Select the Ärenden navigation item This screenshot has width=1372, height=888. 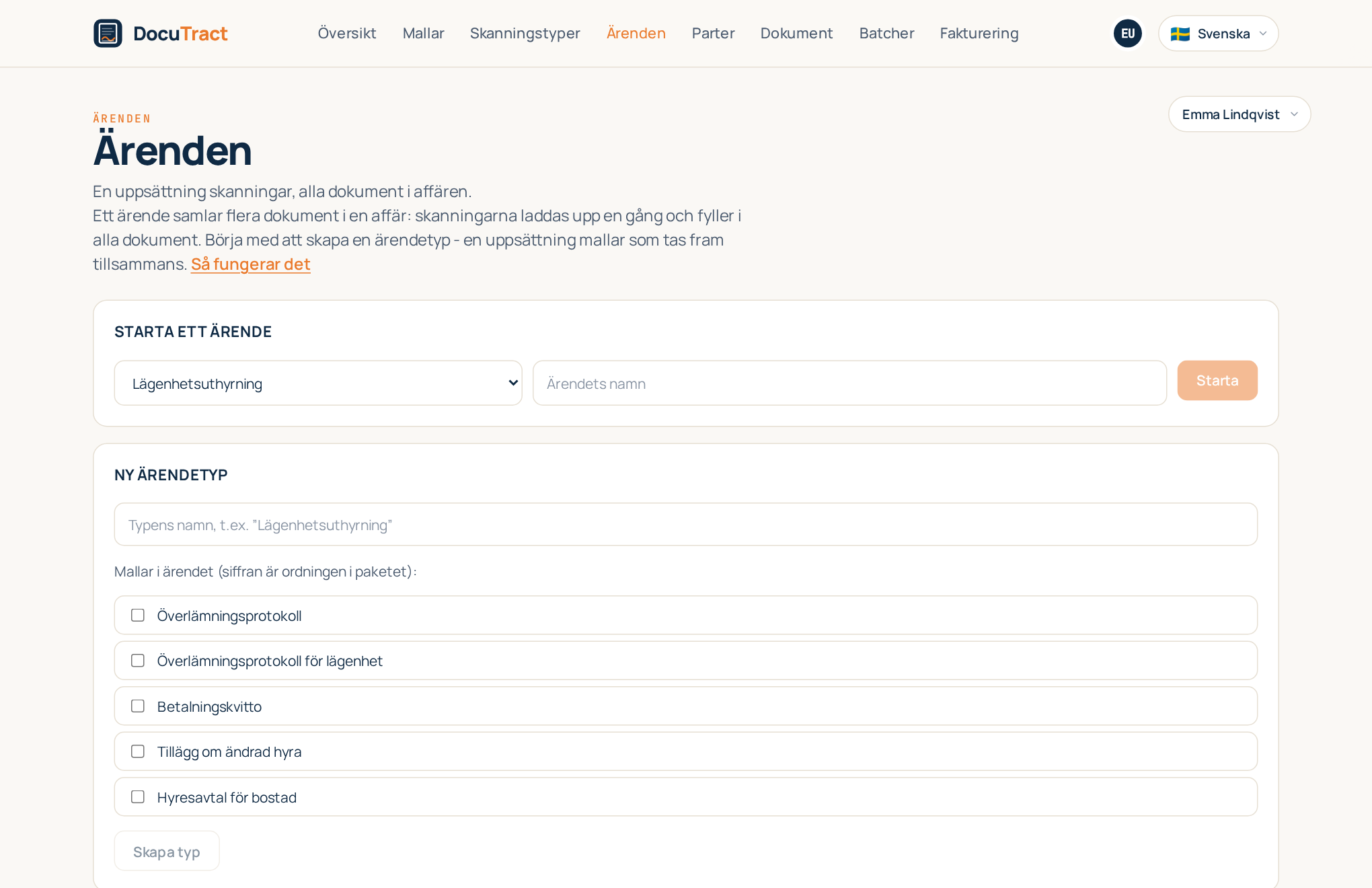point(636,33)
